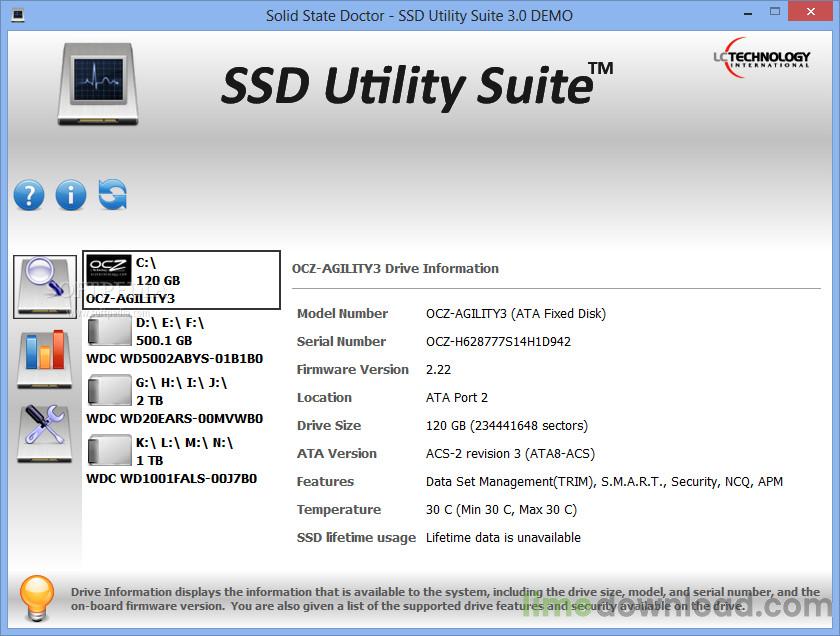Image resolution: width=840 pixels, height=636 pixels.
Task: Maximize the Solid State Doctor window
Action: tap(775, 12)
